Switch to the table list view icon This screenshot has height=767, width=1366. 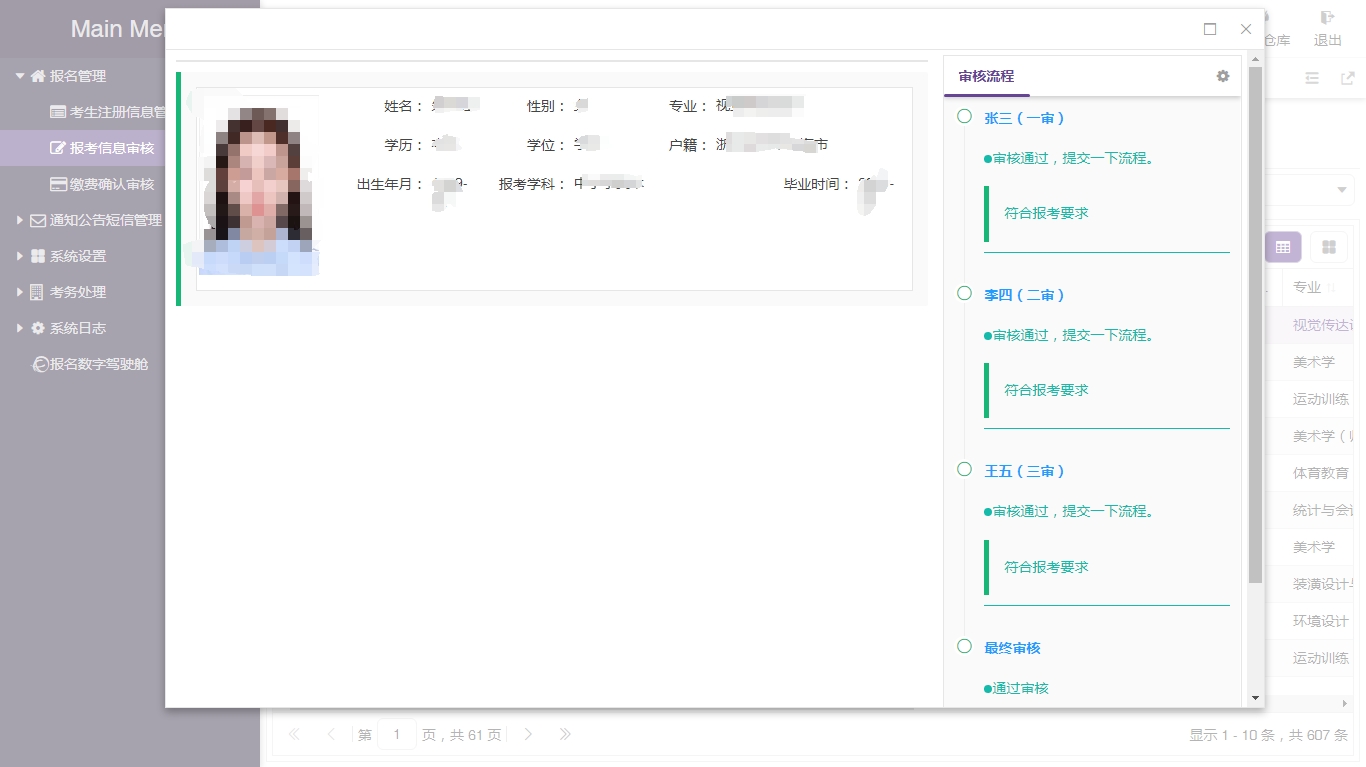[x=1283, y=247]
